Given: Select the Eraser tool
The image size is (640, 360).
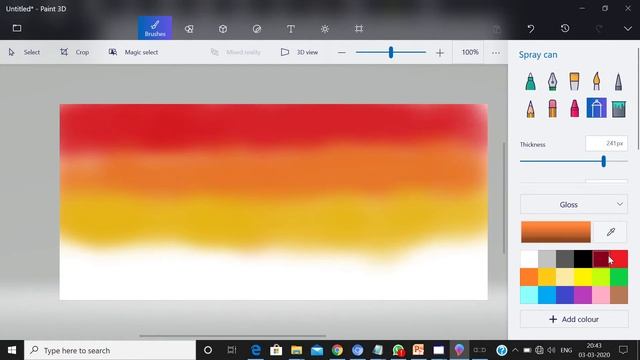Looking at the screenshot, I should [x=552, y=109].
